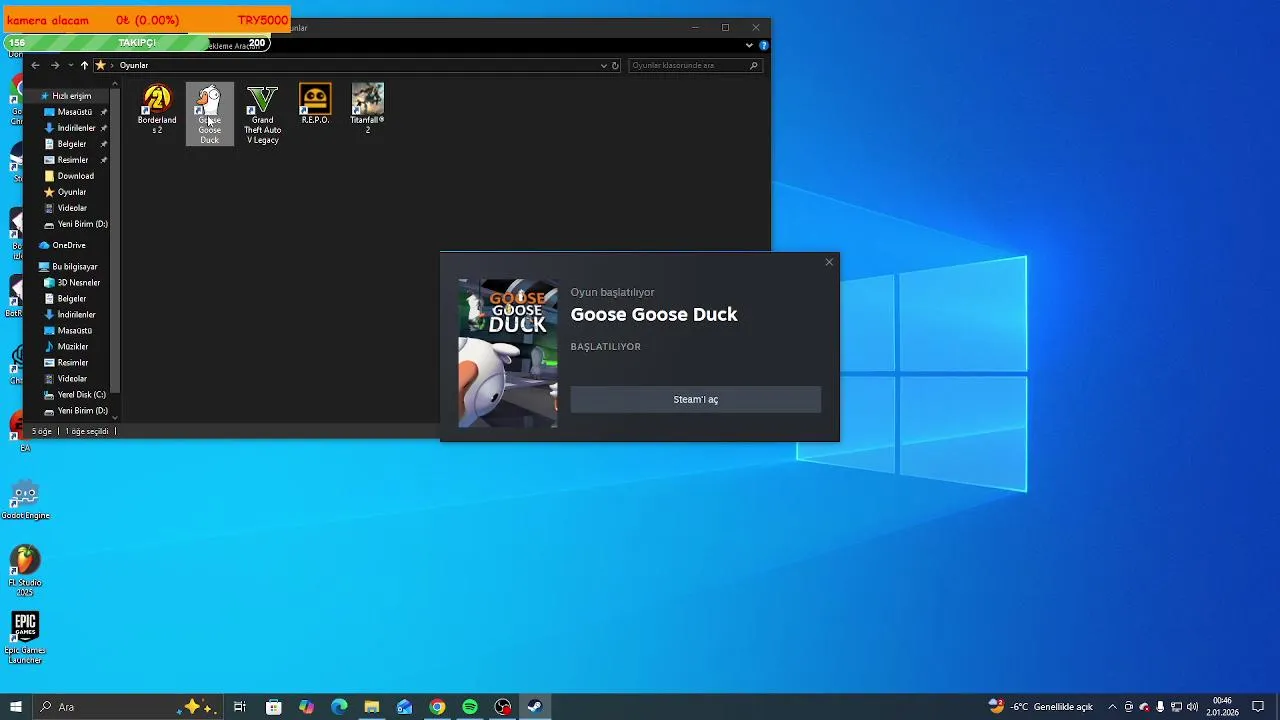Open the weather widget showing -6°C
1280x720 pixels.
(1040, 707)
